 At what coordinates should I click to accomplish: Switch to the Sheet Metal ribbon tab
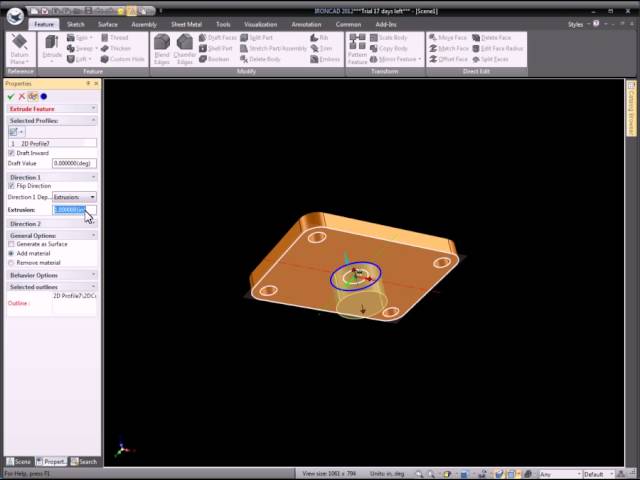pyautogui.click(x=186, y=24)
